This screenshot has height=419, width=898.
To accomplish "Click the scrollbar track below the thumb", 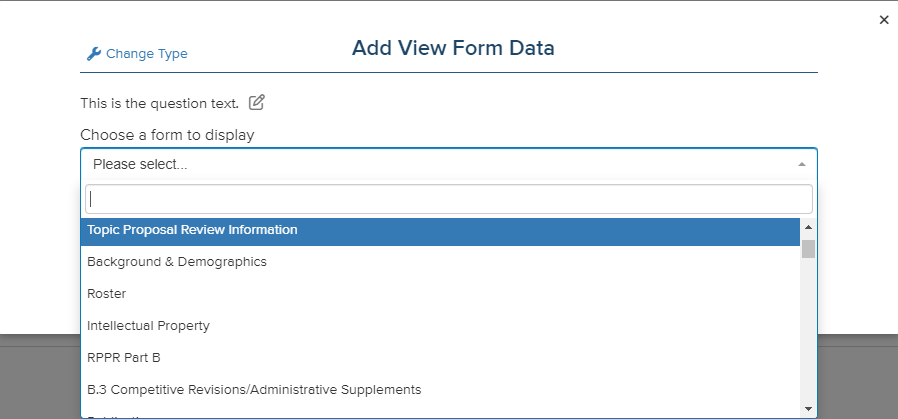I will 809,331.
